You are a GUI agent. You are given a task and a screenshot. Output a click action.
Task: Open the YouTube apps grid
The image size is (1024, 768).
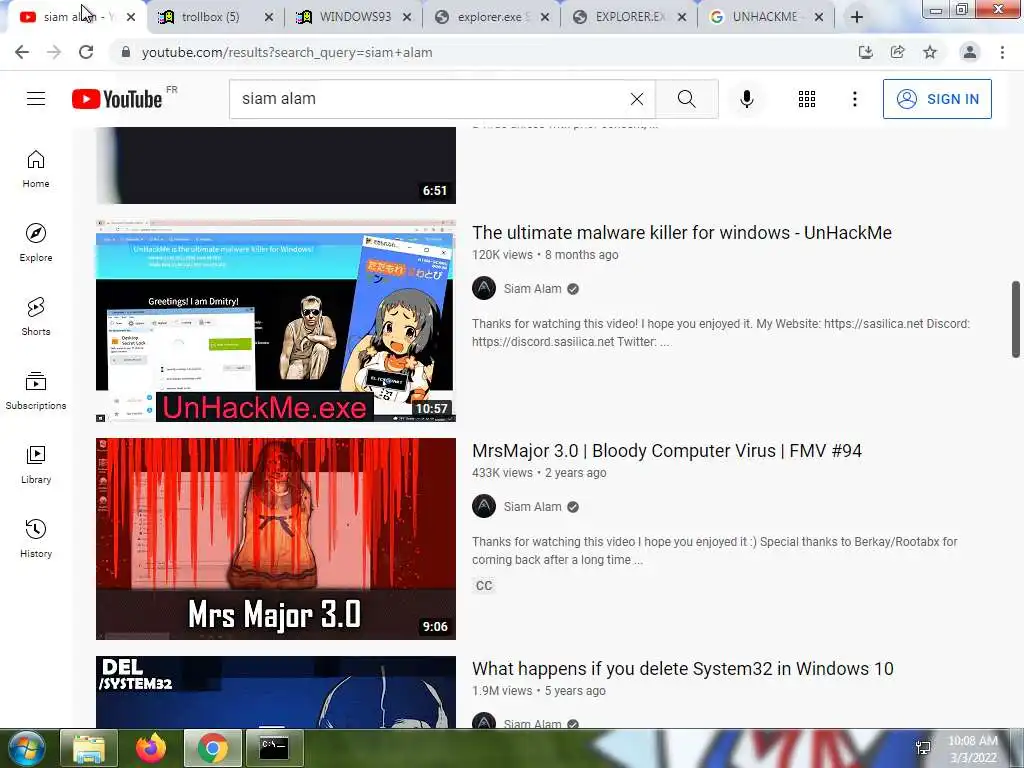click(x=807, y=99)
